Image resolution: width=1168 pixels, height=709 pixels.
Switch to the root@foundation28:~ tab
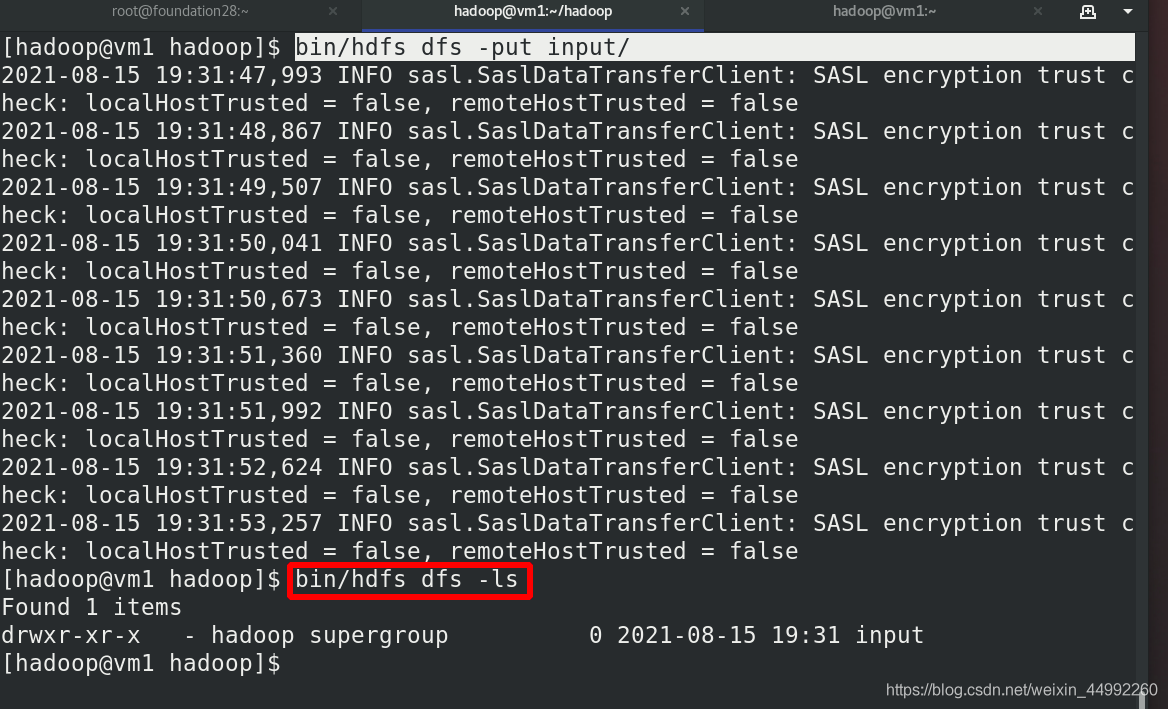[x=180, y=11]
